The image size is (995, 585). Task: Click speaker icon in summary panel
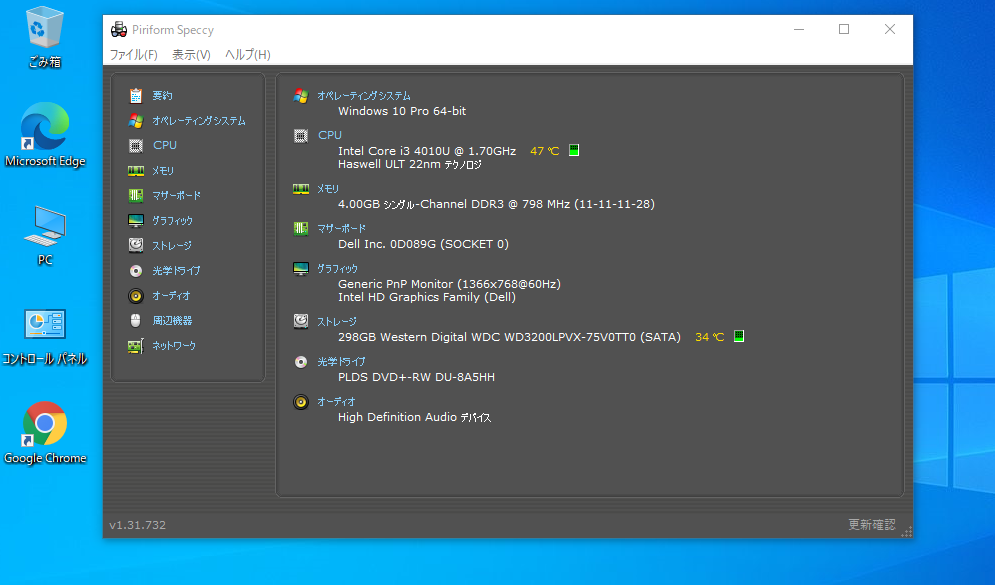pos(301,402)
